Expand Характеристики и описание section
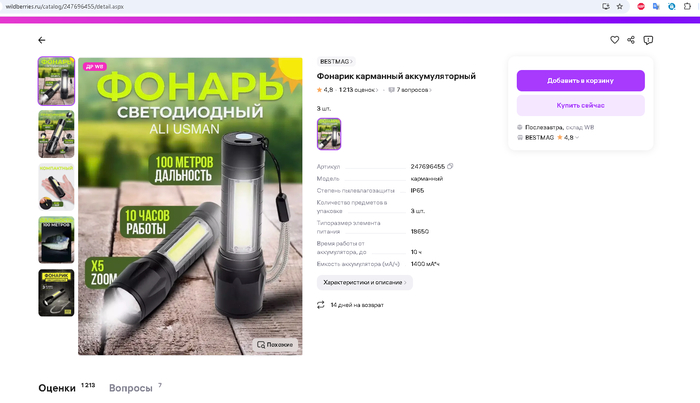700x403 pixels. click(x=365, y=283)
